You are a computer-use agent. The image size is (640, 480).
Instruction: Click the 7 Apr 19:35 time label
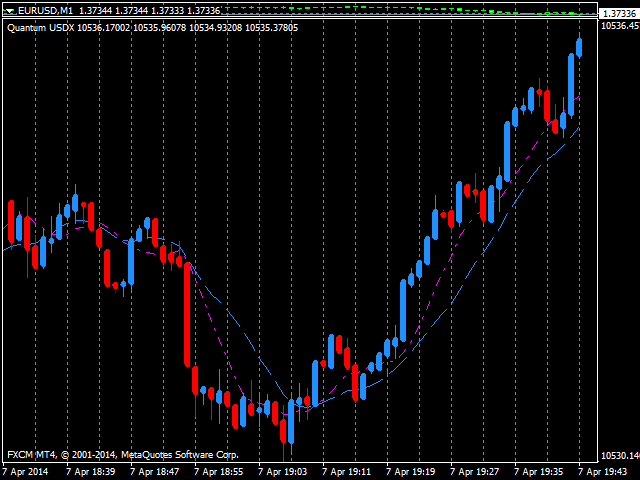click(539, 471)
